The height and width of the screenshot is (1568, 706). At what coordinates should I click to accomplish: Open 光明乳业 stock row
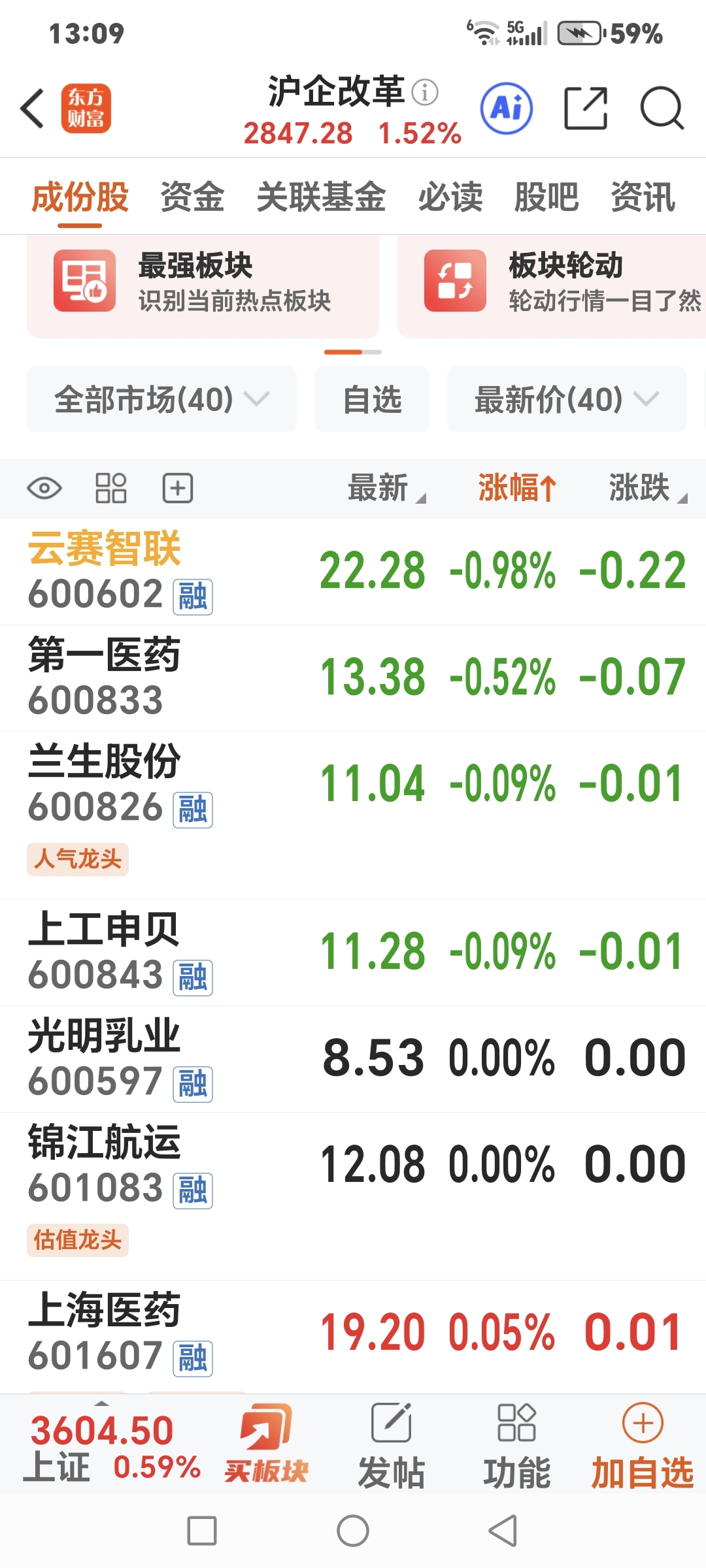[x=353, y=1059]
